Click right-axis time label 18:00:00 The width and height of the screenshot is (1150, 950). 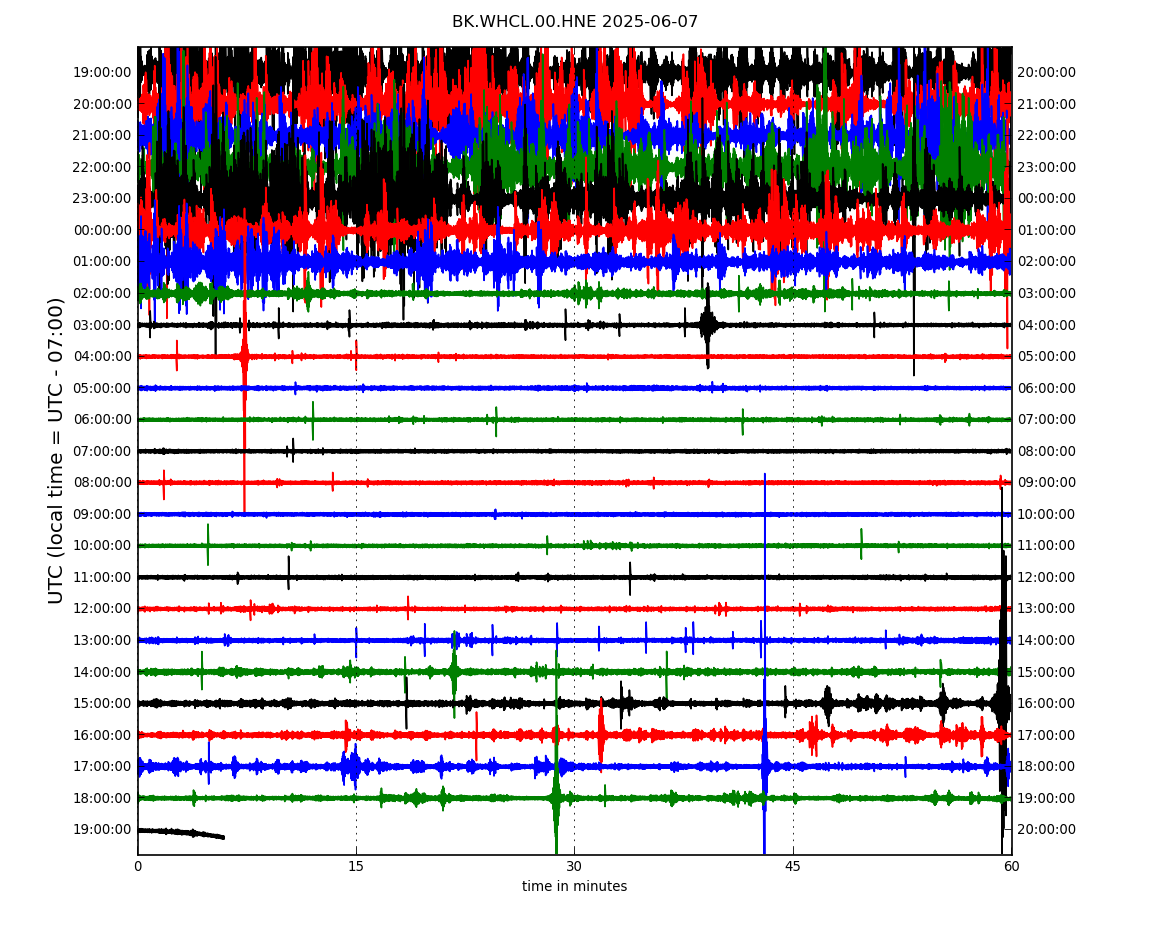point(1047,767)
